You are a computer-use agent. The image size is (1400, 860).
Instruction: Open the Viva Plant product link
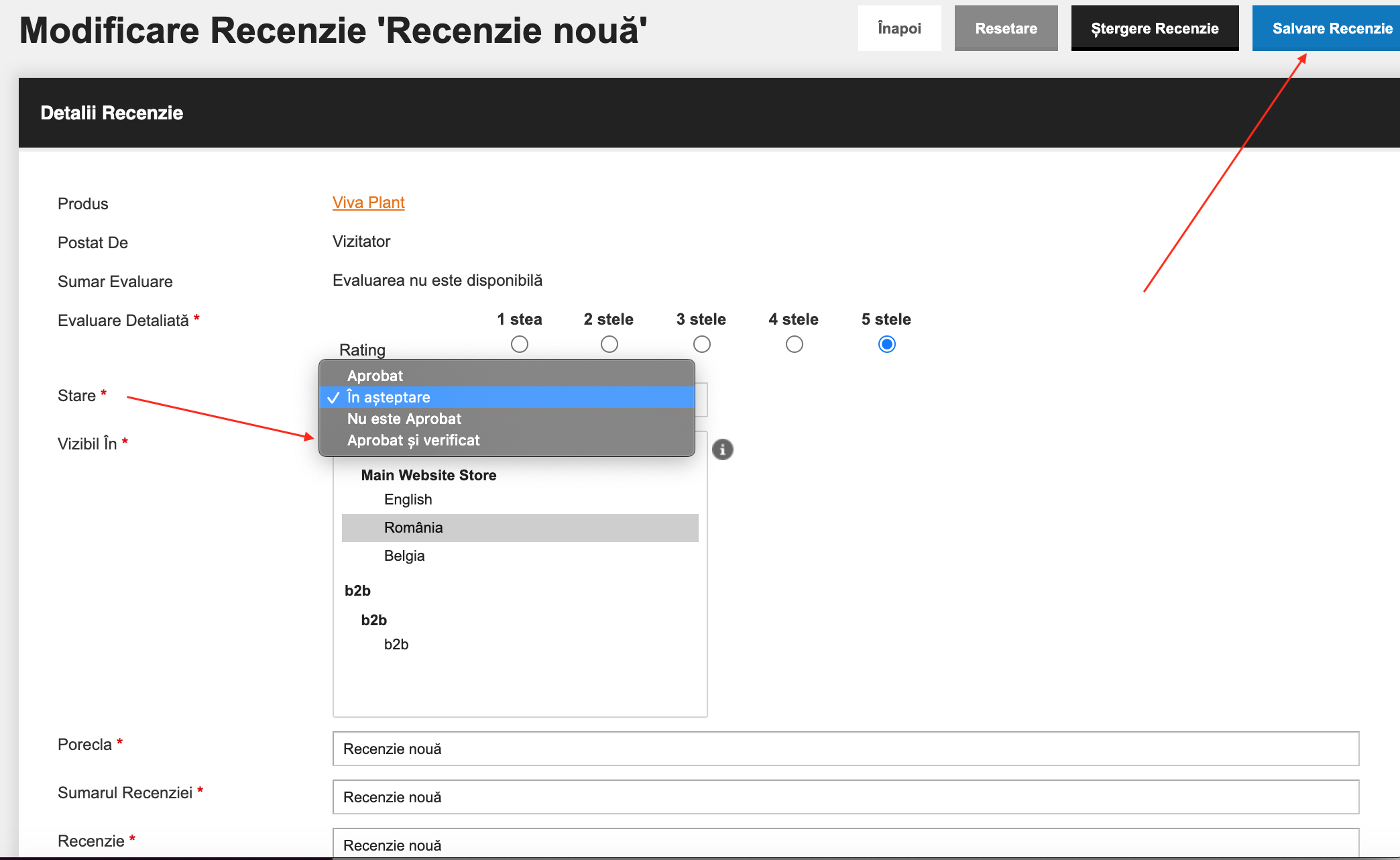(x=368, y=203)
